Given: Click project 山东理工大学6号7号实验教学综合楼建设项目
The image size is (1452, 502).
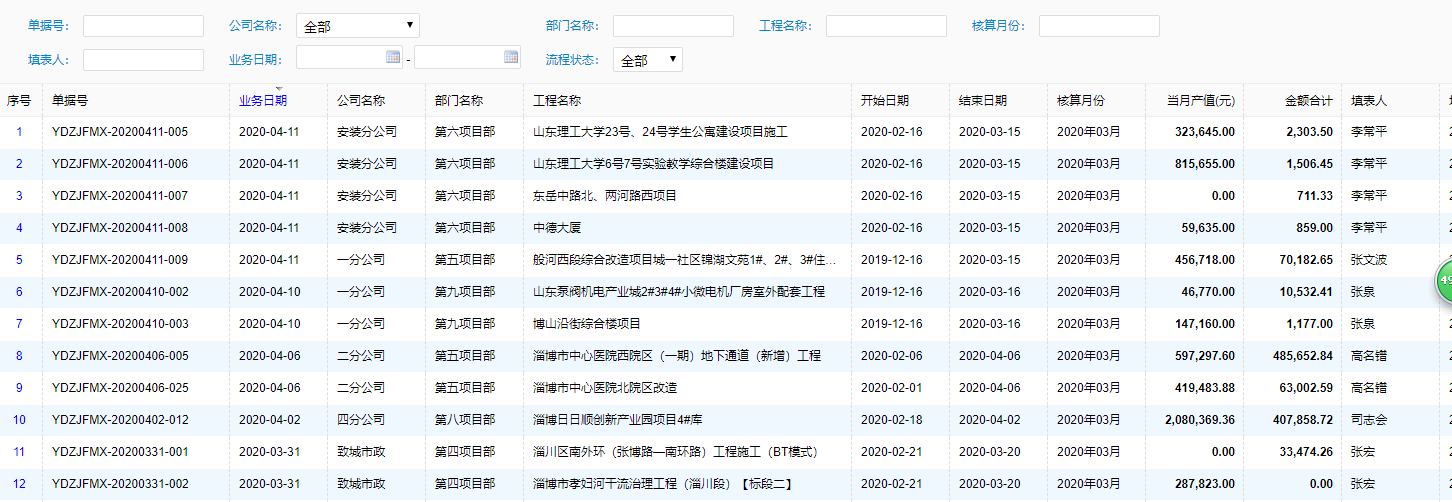Looking at the screenshot, I should point(653,164).
